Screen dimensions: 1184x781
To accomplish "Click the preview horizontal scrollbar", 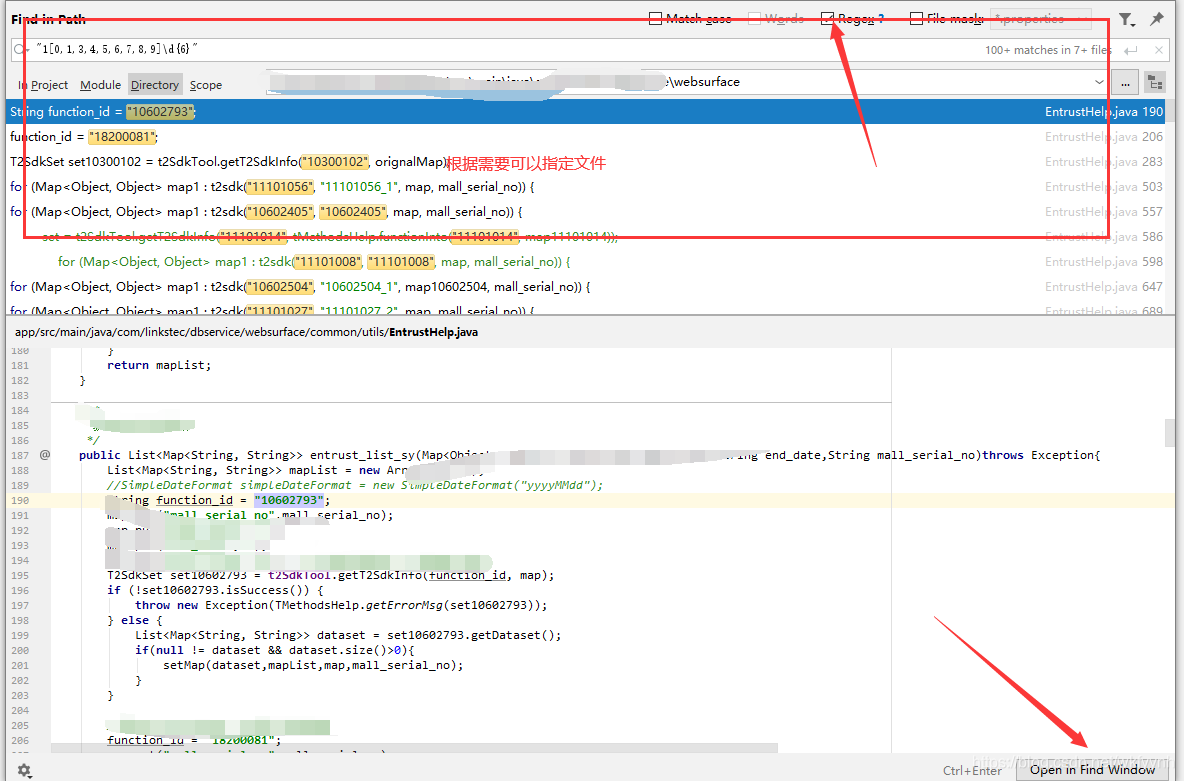I will (x=414, y=748).
